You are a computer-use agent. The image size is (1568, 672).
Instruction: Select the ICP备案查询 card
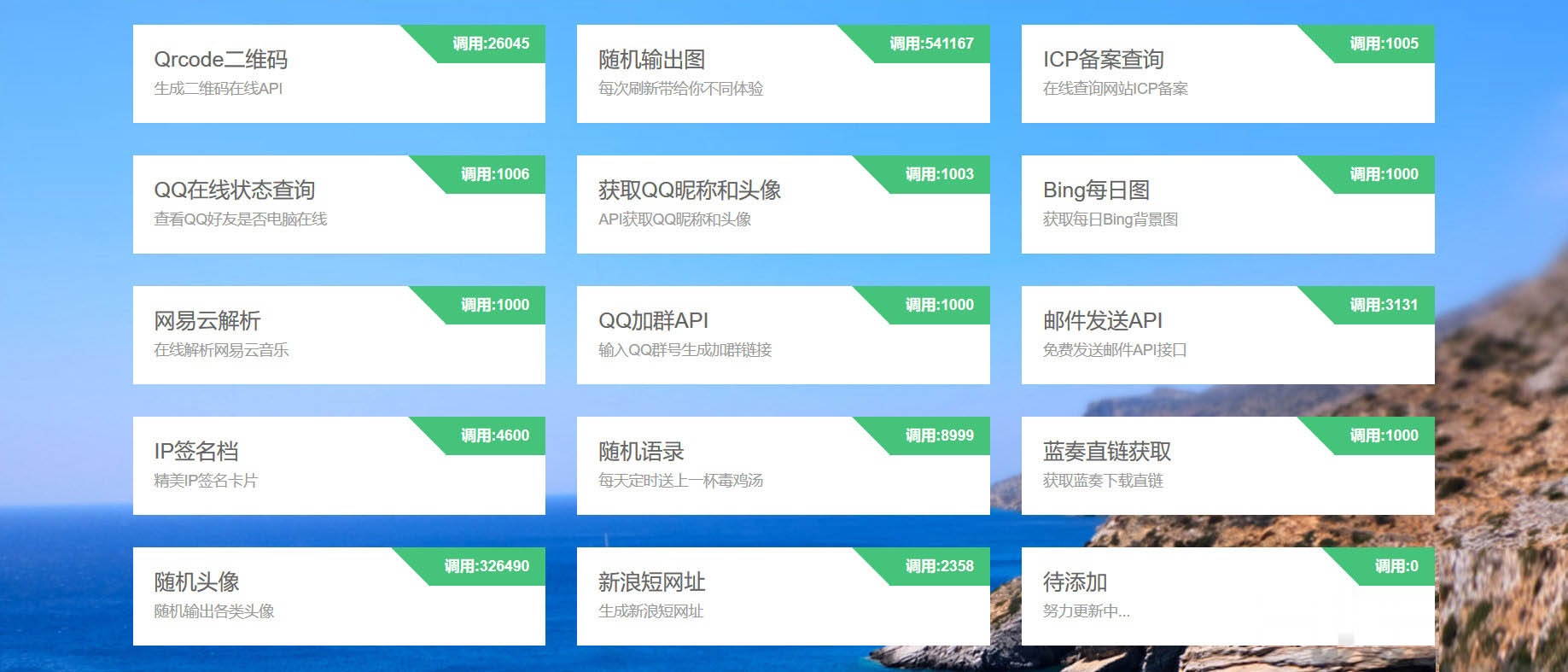[x=1227, y=73]
